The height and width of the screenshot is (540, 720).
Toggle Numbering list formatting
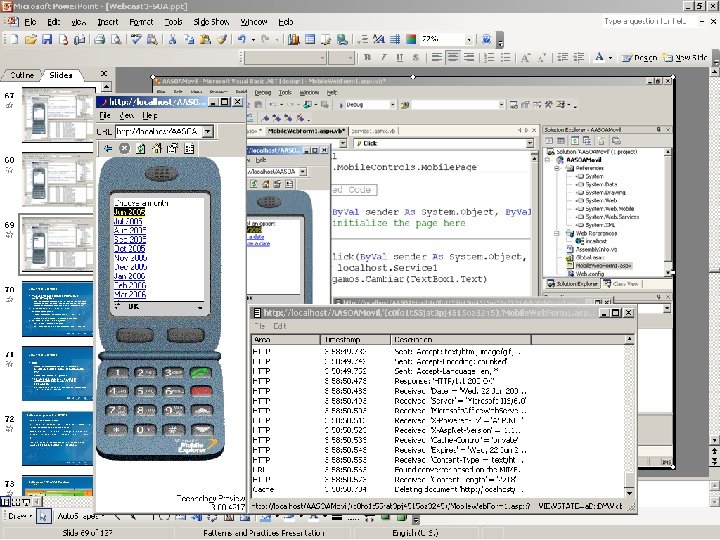[489, 57]
